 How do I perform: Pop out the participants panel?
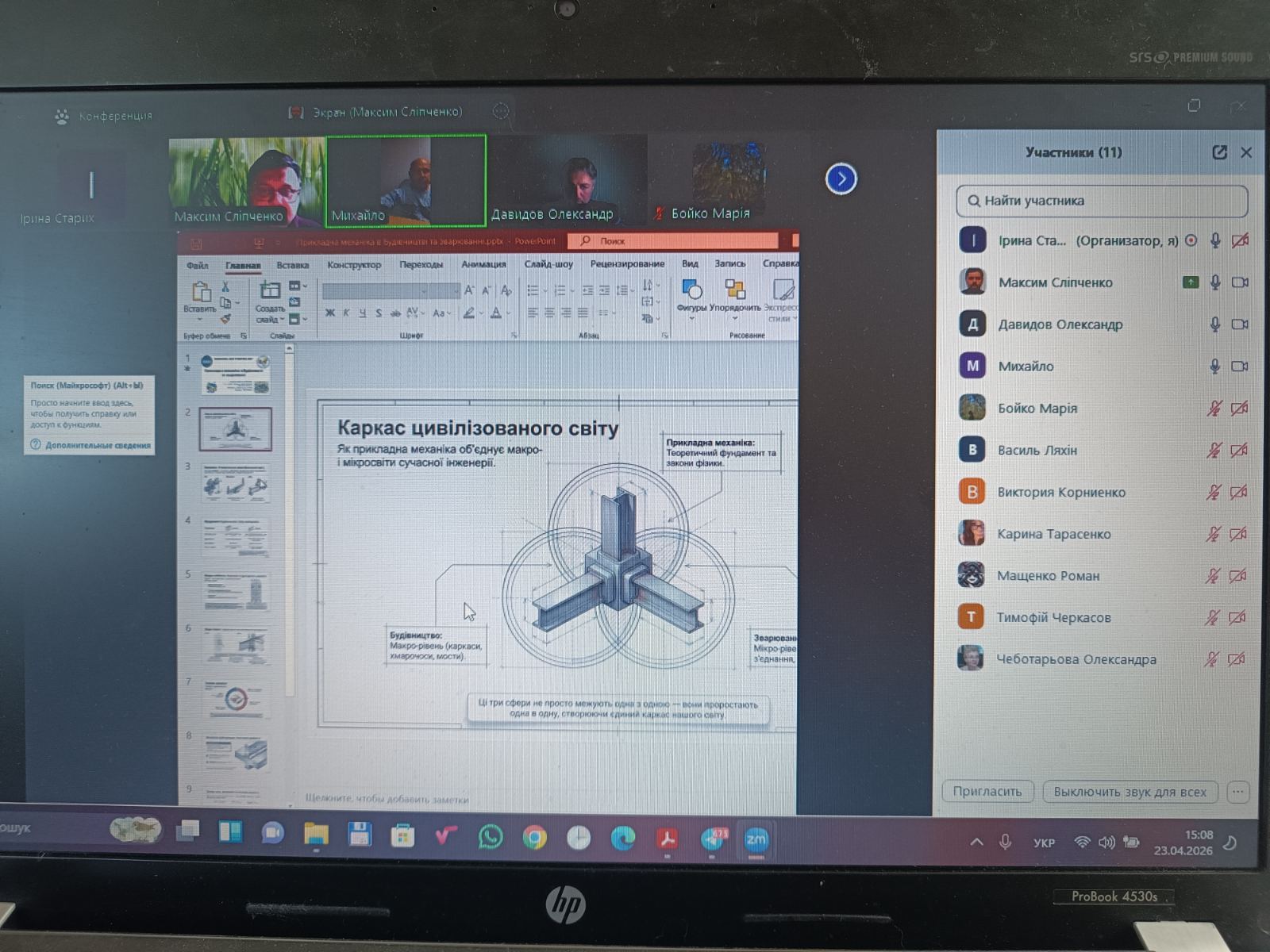1219,152
